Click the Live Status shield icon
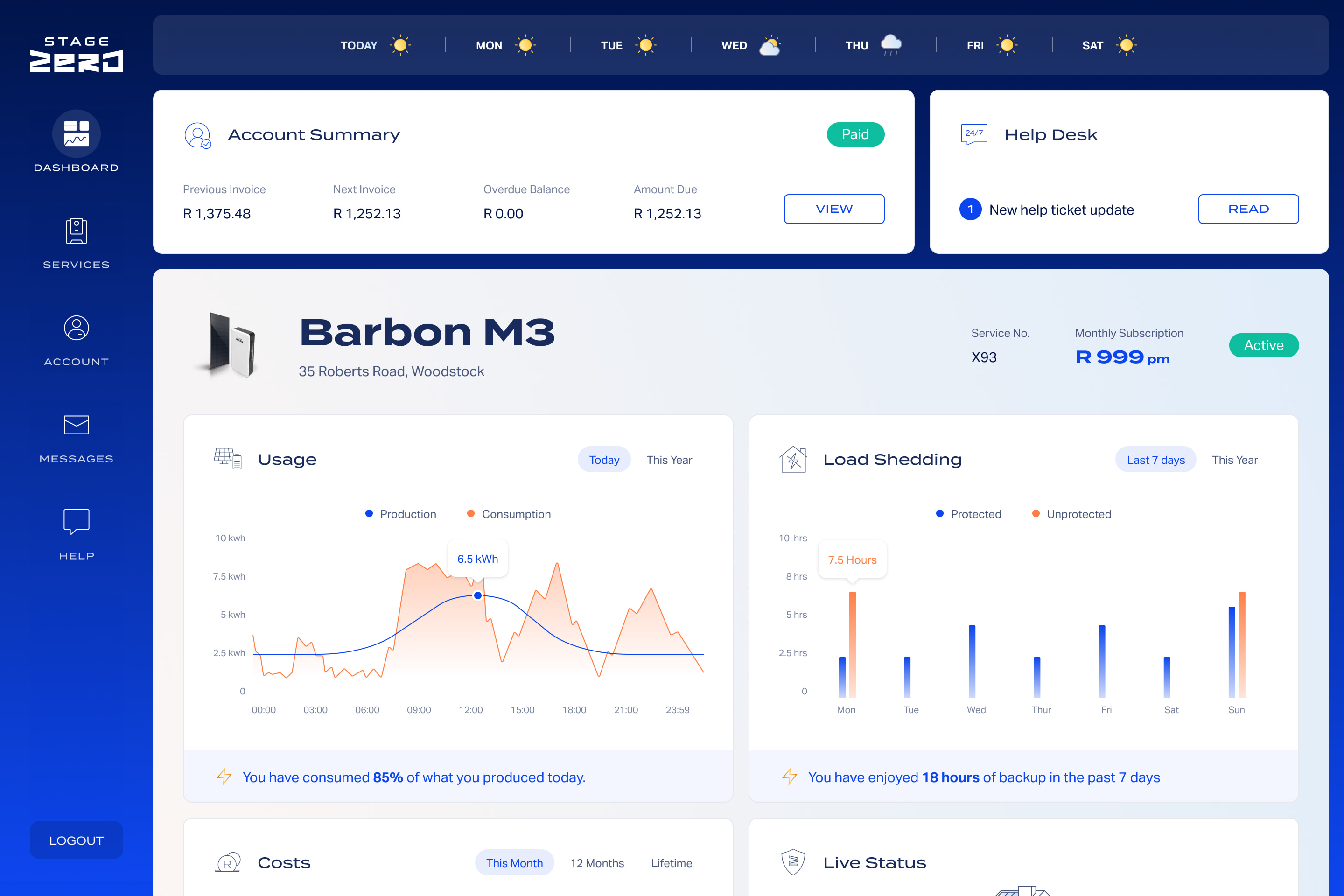Viewport: 1344px width, 896px height. point(794,862)
